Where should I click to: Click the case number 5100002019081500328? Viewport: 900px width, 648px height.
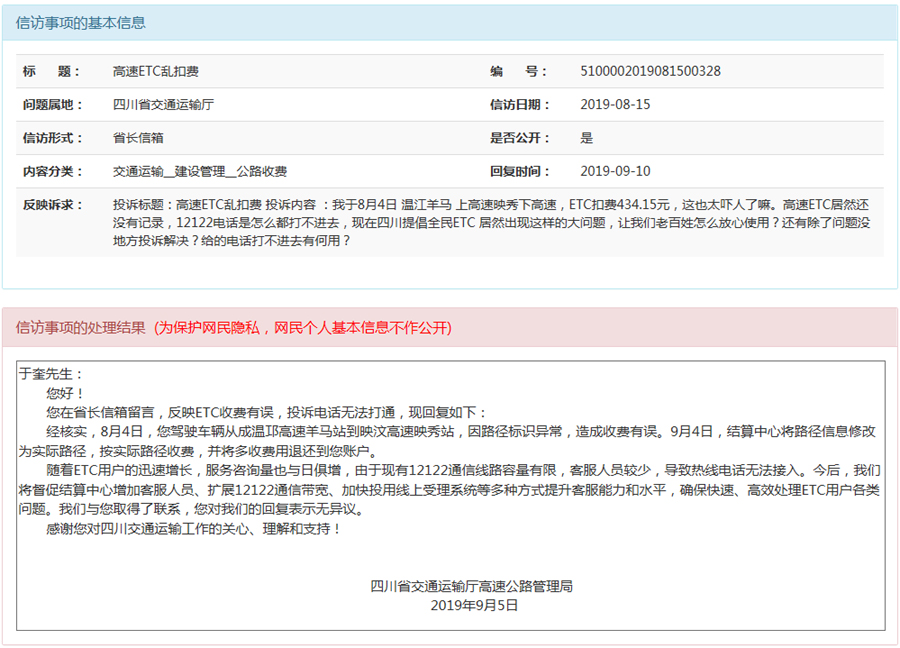[650, 71]
